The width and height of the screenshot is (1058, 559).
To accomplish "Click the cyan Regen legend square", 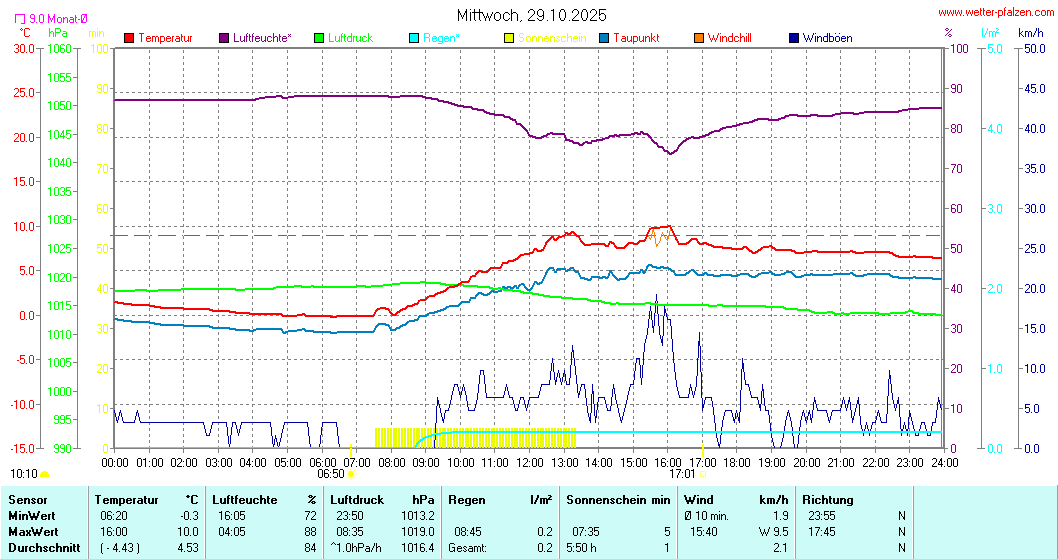I will pos(414,38).
